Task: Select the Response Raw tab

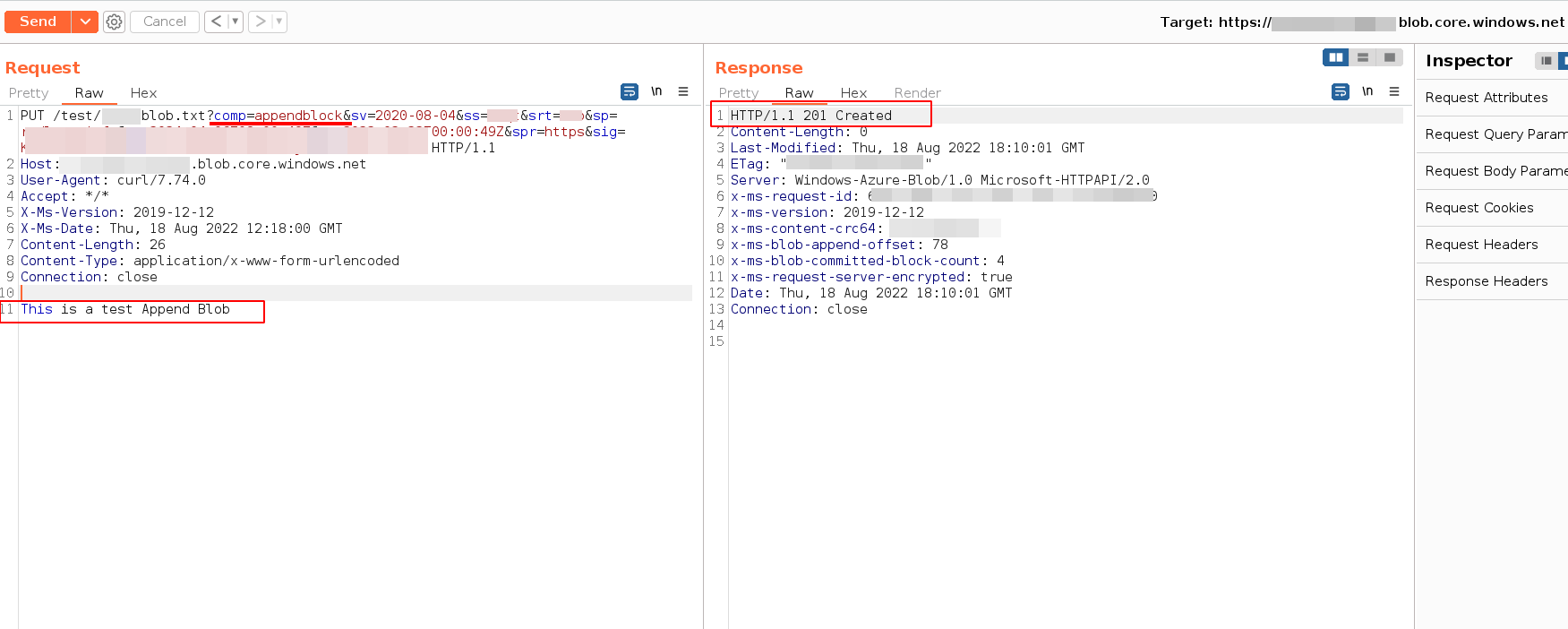Action: [x=799, y=93]
